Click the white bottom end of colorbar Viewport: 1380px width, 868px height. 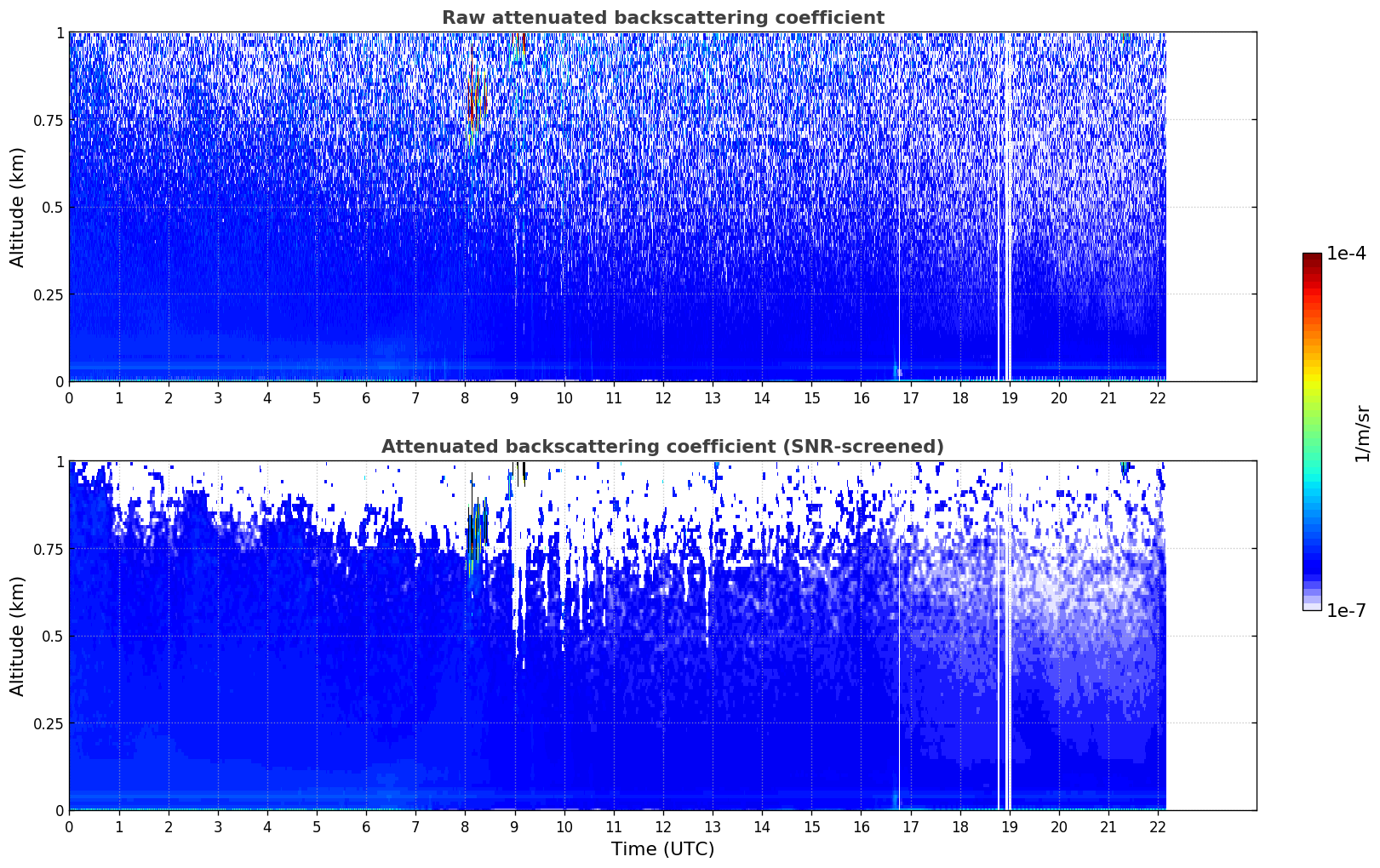(1311, 606)
